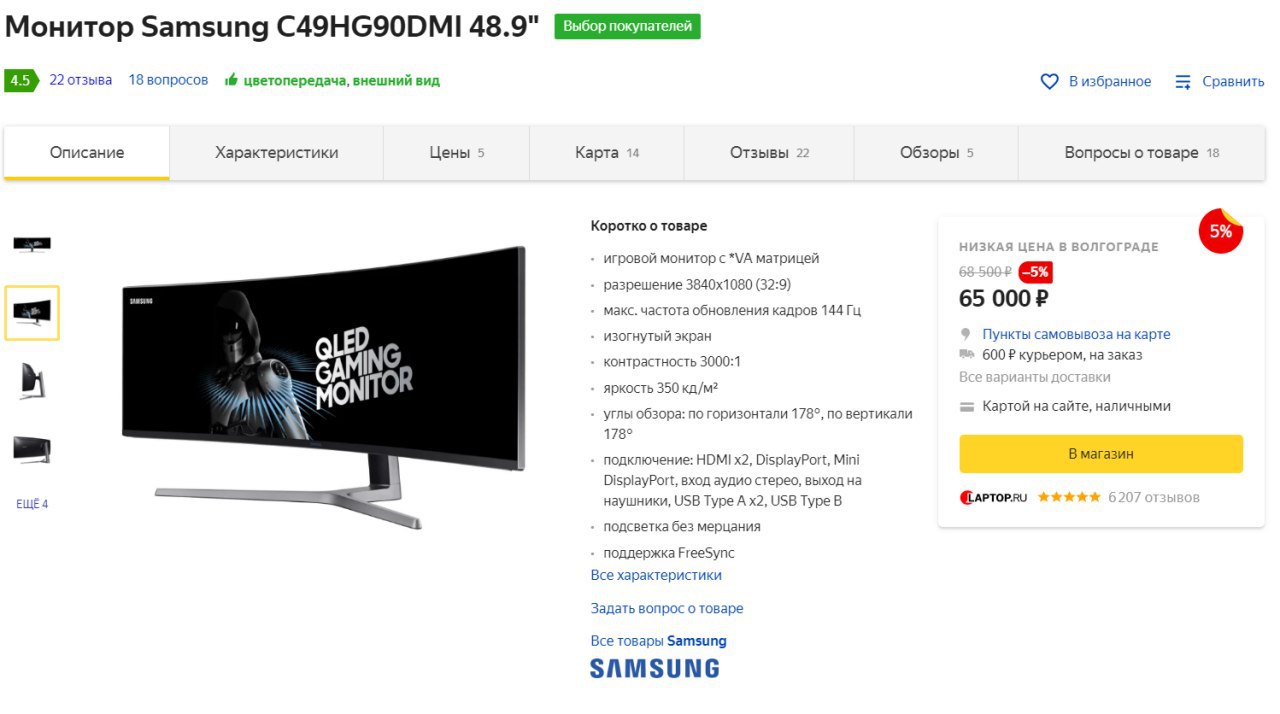Show more photos via ЕЩЁ 4
Viewport: 1280px width, 714px height.
[32, 504]
